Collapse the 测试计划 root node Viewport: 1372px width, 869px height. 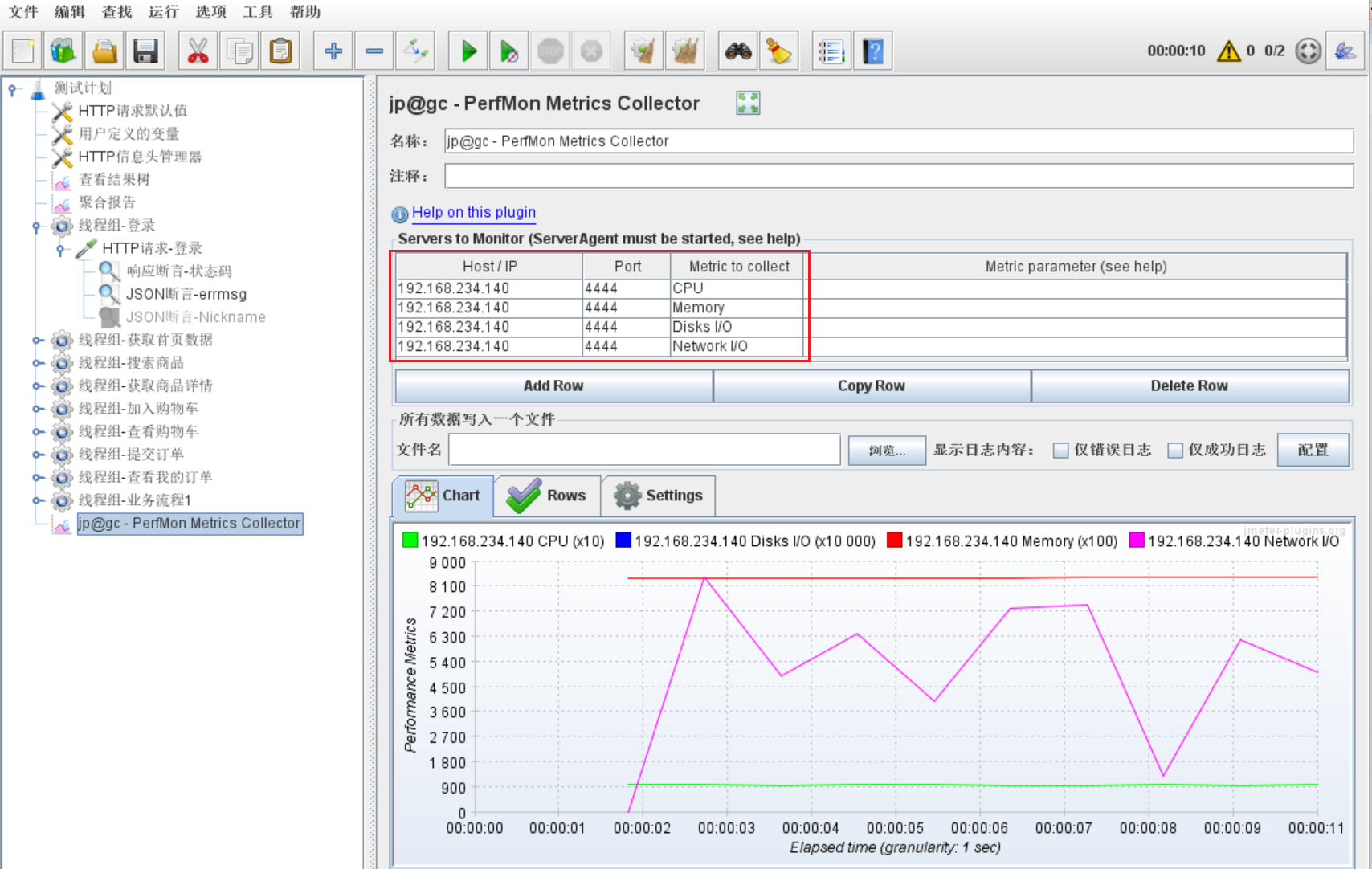coord(13,90)
